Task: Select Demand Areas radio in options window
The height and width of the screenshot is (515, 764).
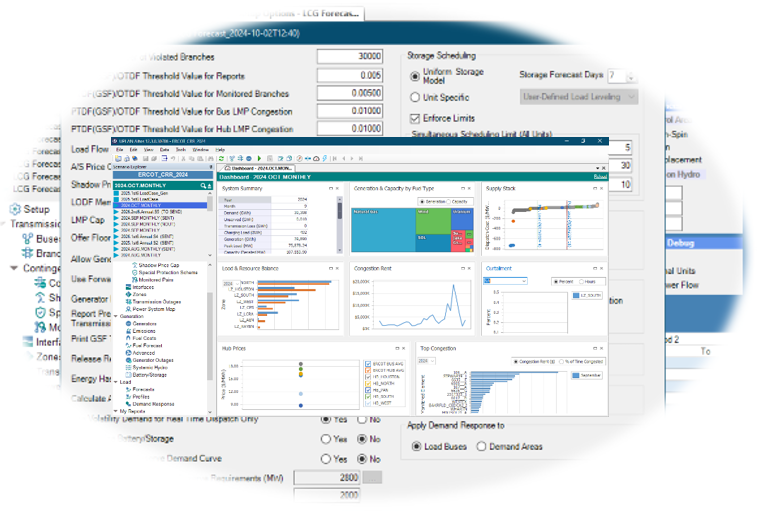Action: pos(481,446)
